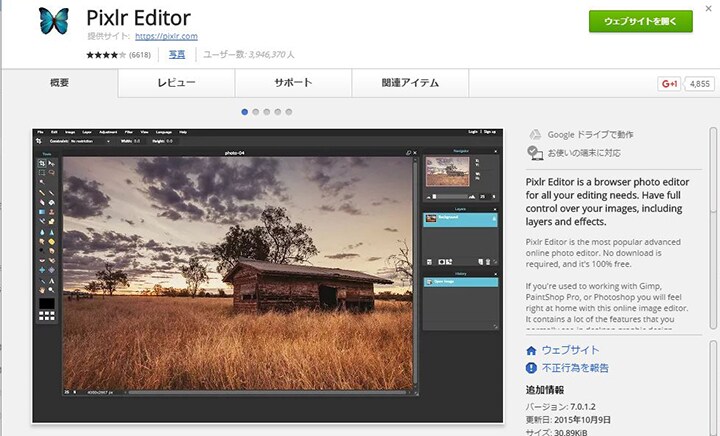Viewport: 720px width, 436px height.
Task: Open the 写真 category link
Action: tap(177, 54)
